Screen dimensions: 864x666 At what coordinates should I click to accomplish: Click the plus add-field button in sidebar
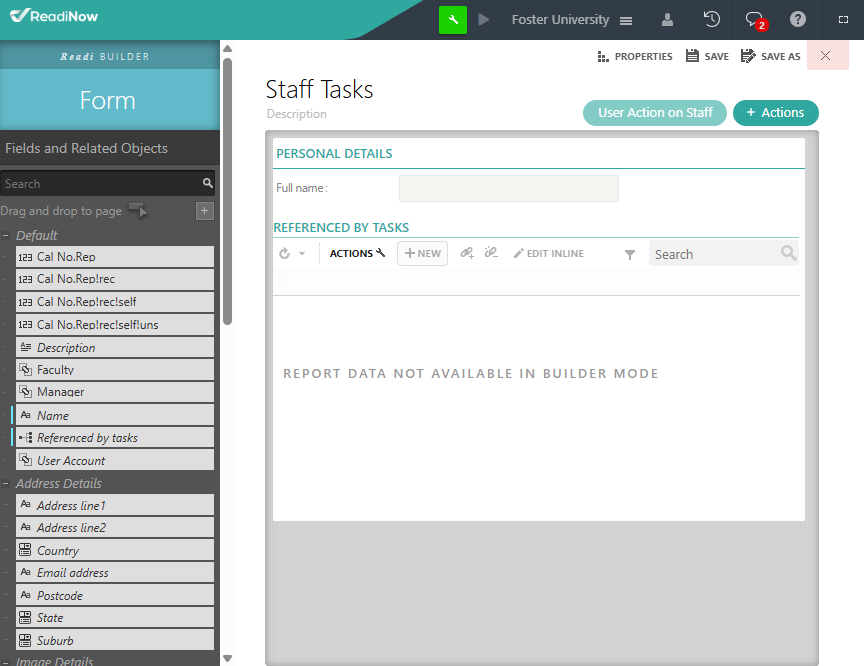204,210
